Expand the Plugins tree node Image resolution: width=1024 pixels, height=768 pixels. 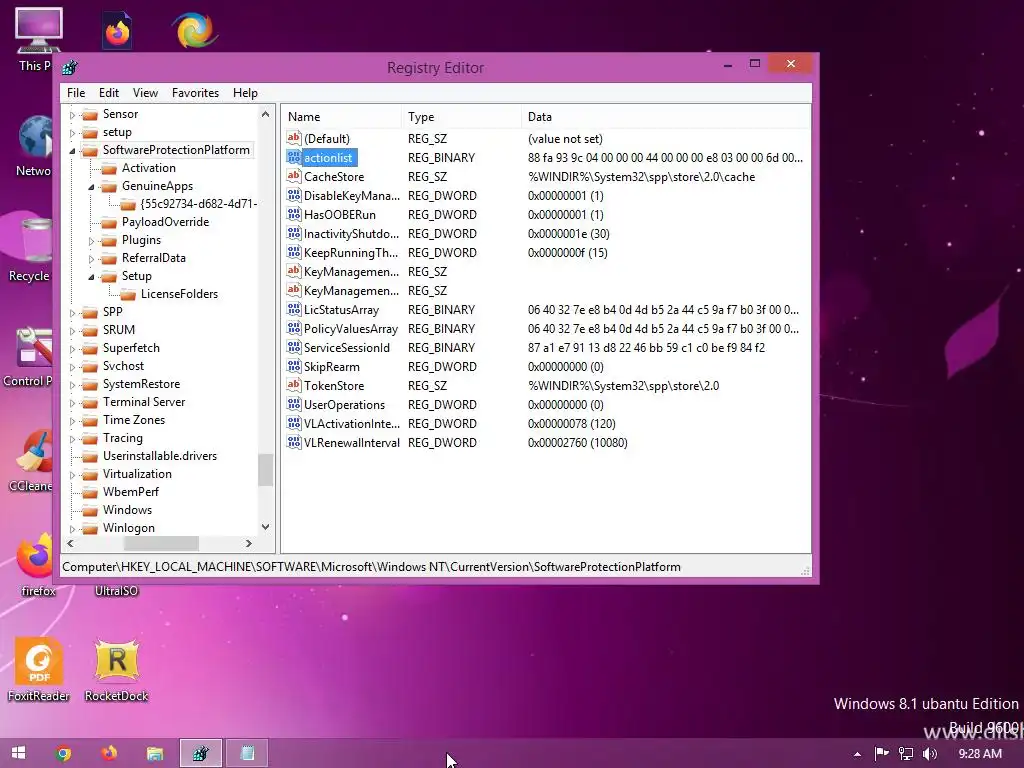click(91, 241)
